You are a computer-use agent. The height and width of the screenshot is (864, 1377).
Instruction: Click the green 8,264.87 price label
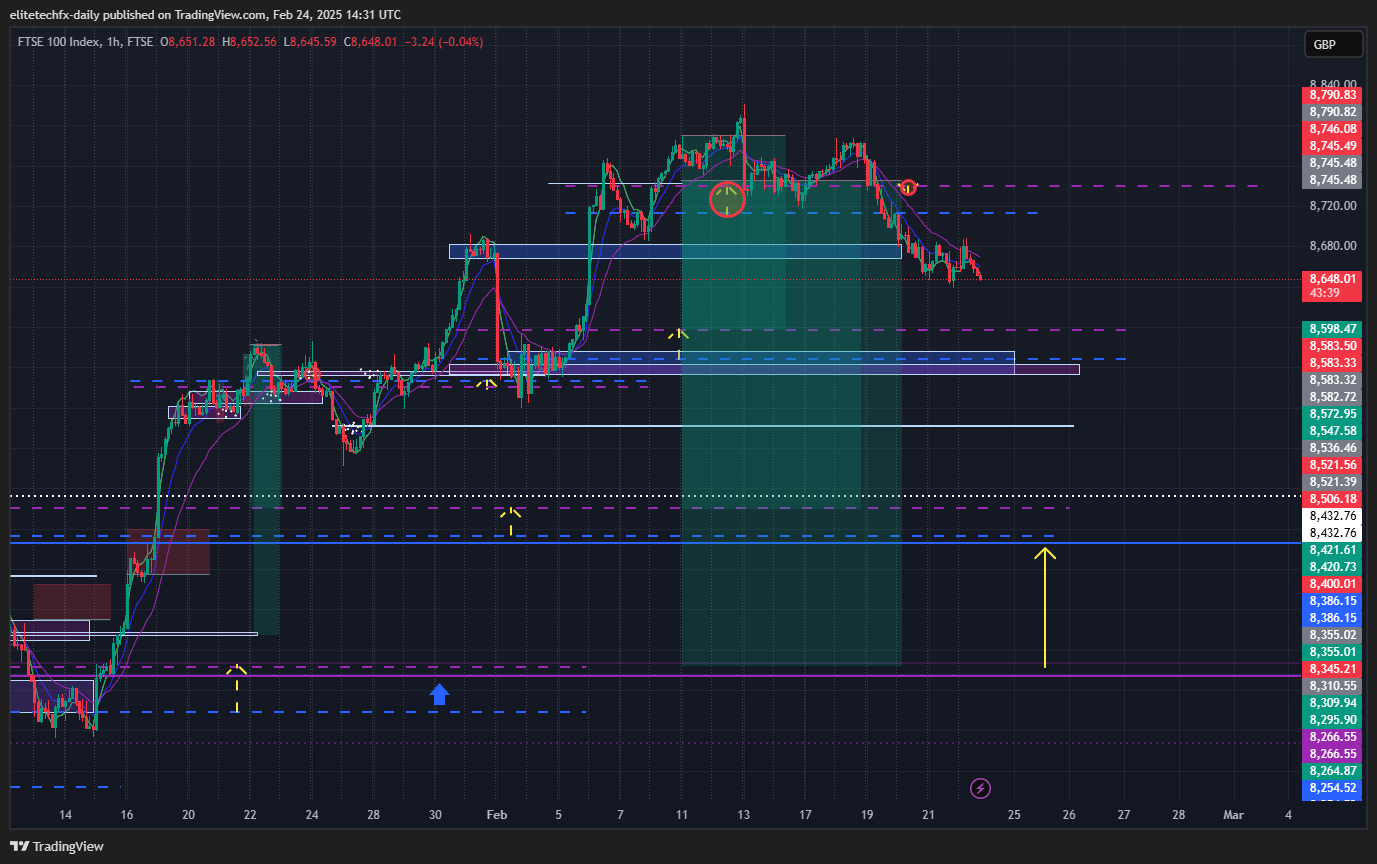pos(1332,771)
